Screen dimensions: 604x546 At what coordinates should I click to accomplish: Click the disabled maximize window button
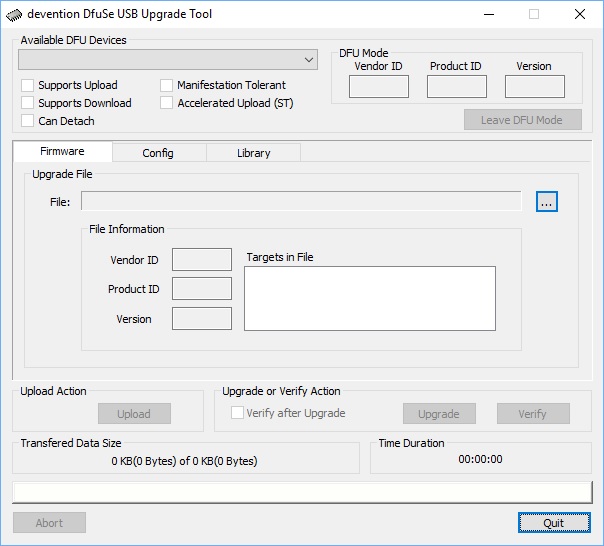click(x=534, y=15)
